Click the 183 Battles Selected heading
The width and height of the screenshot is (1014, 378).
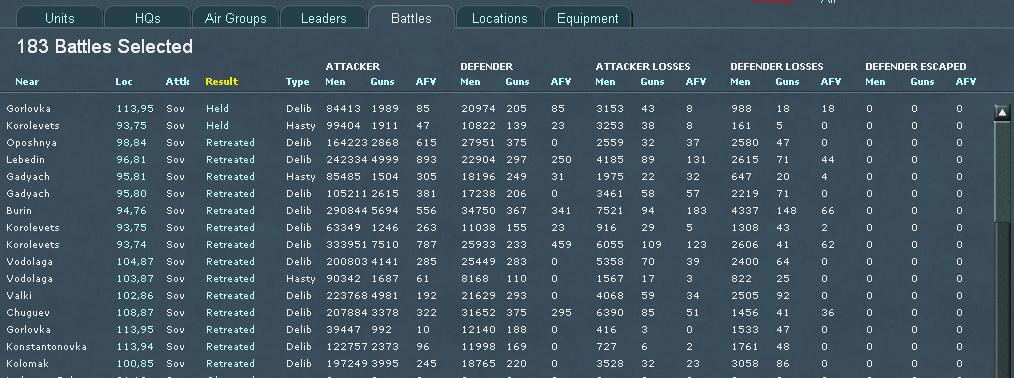[105, 47]
